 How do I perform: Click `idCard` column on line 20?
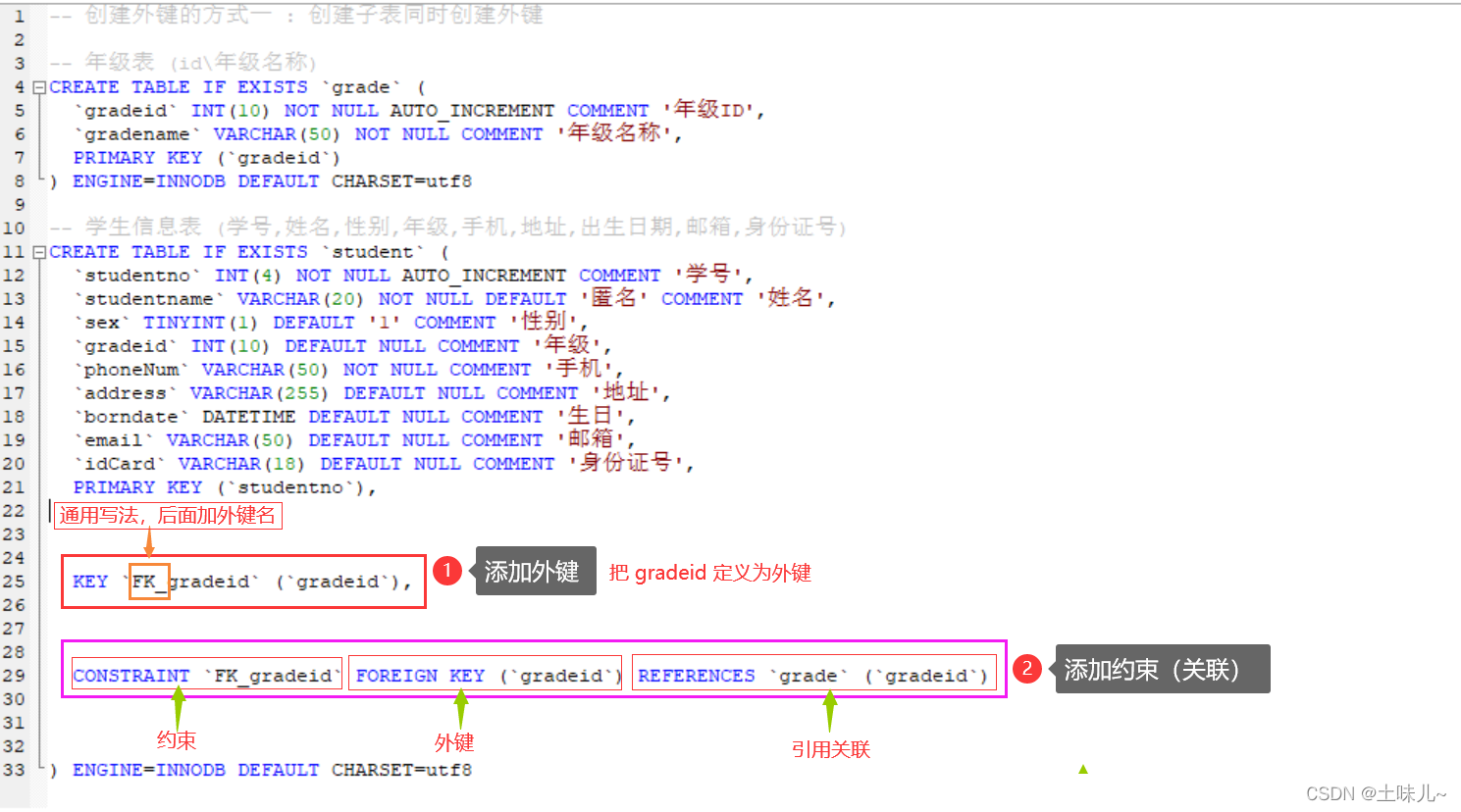pyautogui.click(x=120, y=464)
